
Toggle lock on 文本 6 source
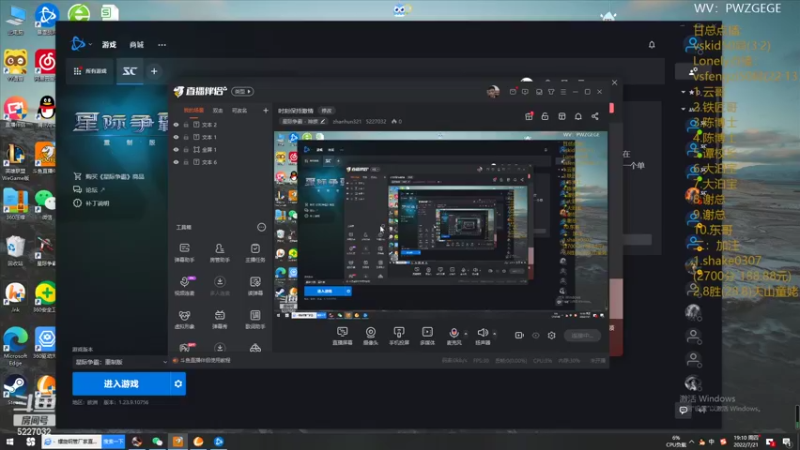(186, 162)
